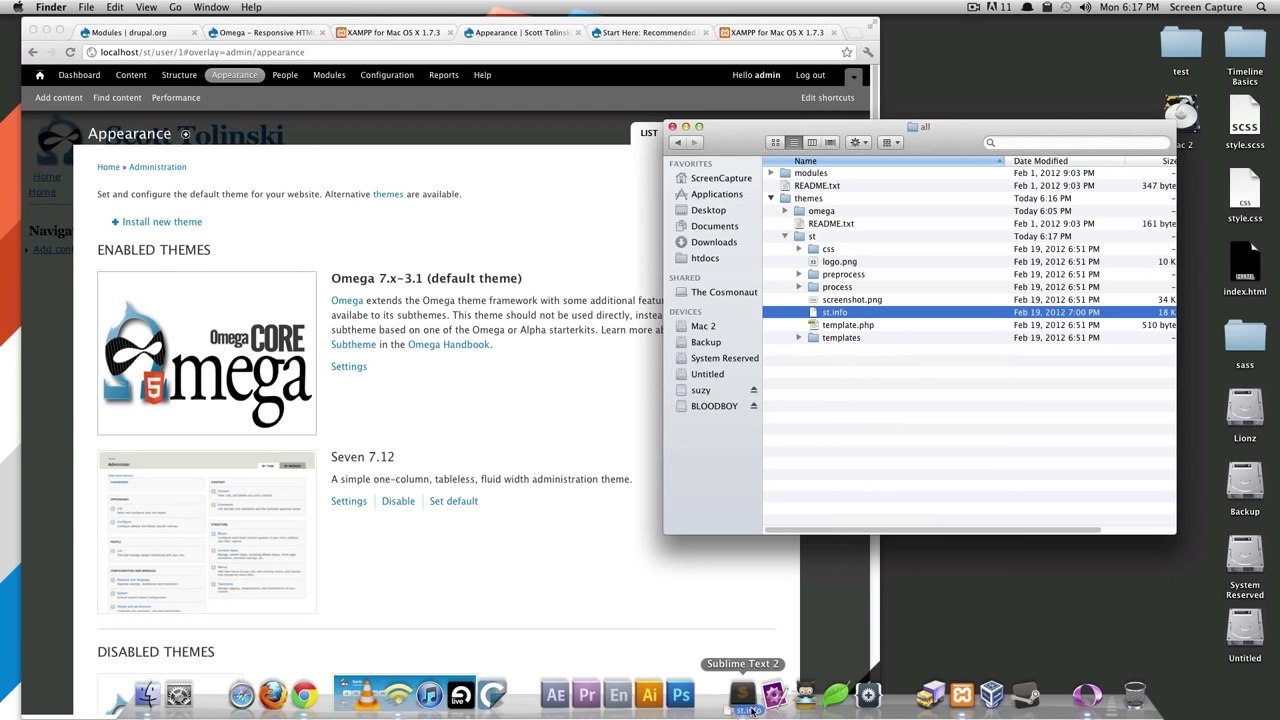
Task: Switch to the Modules drupal.org tab
Action: click(x=137, y=32)
